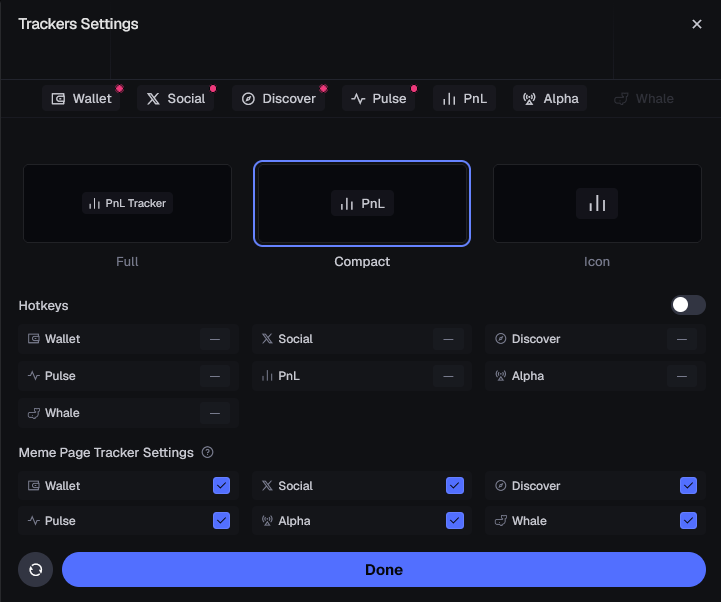Viewport: 721px width, 602px height.
Task: Uncheck Wallet in Meme Page Tracker Settings
Action: coord(221,486)
